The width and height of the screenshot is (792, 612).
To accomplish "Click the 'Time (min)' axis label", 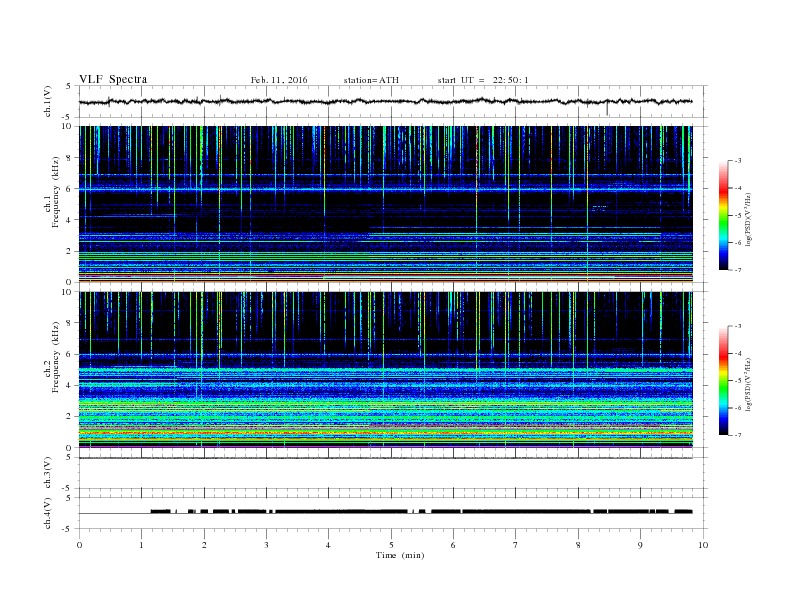I will point(400,555).
